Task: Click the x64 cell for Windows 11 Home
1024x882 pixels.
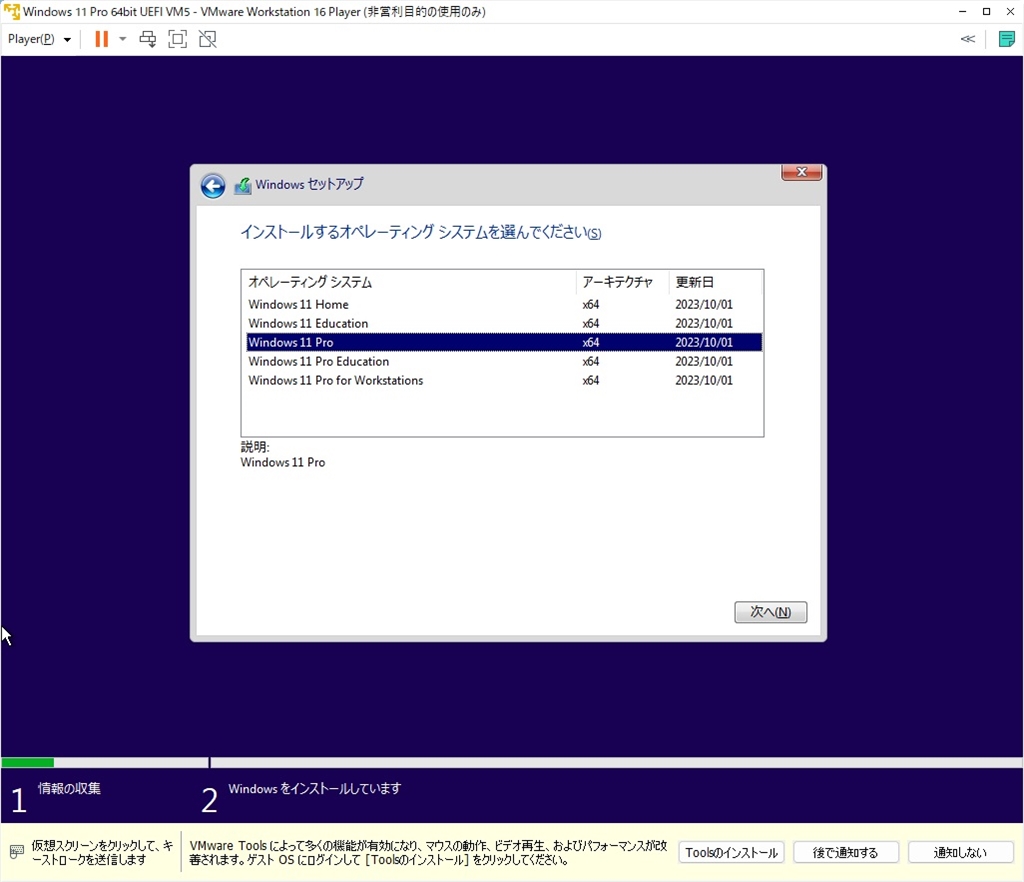Action: tap(591, 304)
